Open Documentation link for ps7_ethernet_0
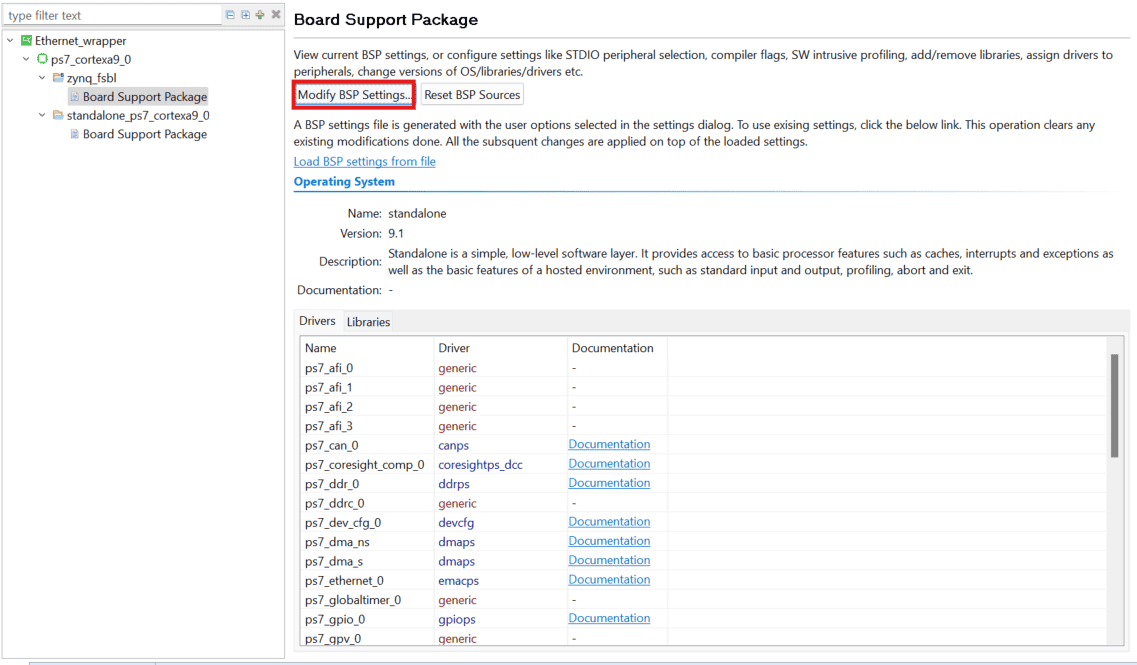Screen dimensions: 1137x665 pos(609,580)
